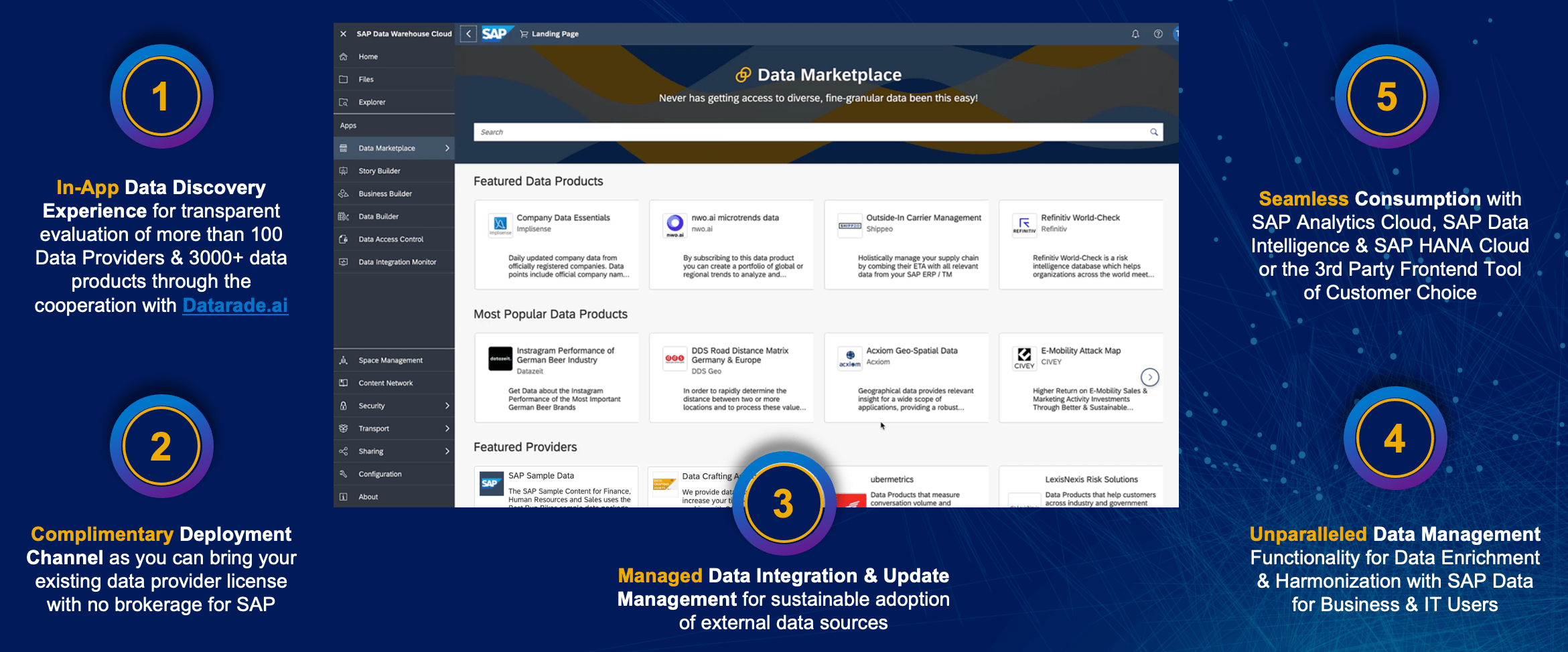Open Home from the sidebar
Screen dimensions: 1568x652
pyautogui.click(x=394, y=57)
